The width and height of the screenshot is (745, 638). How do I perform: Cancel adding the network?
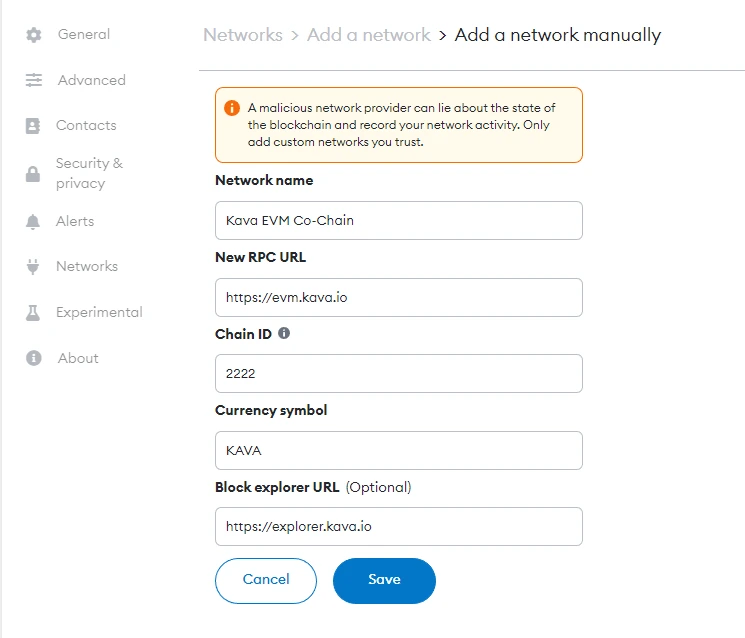[266, 581]
